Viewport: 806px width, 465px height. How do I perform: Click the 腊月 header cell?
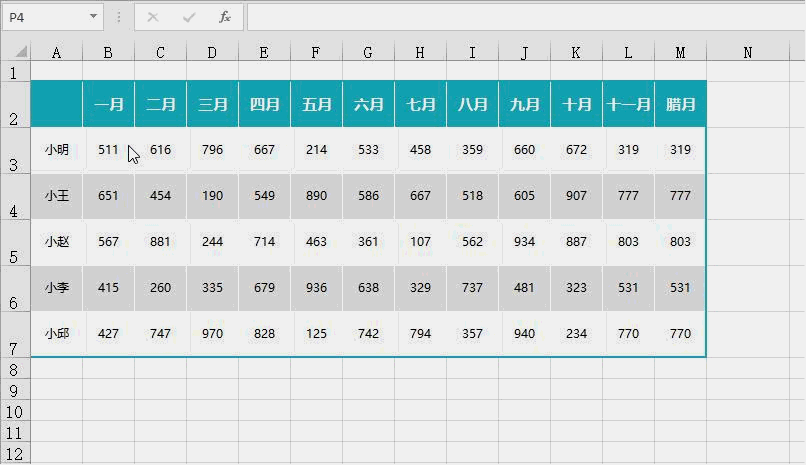[681, 104]
